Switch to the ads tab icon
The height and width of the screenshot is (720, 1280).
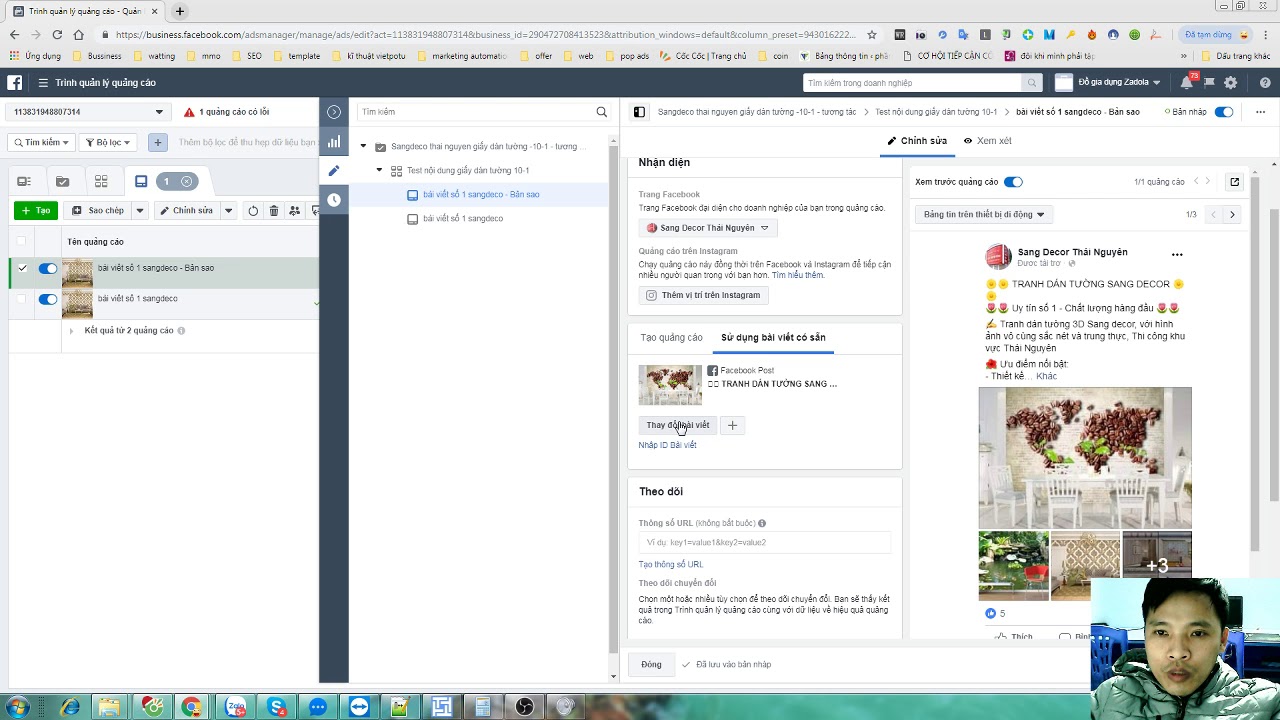click(141, 181)
